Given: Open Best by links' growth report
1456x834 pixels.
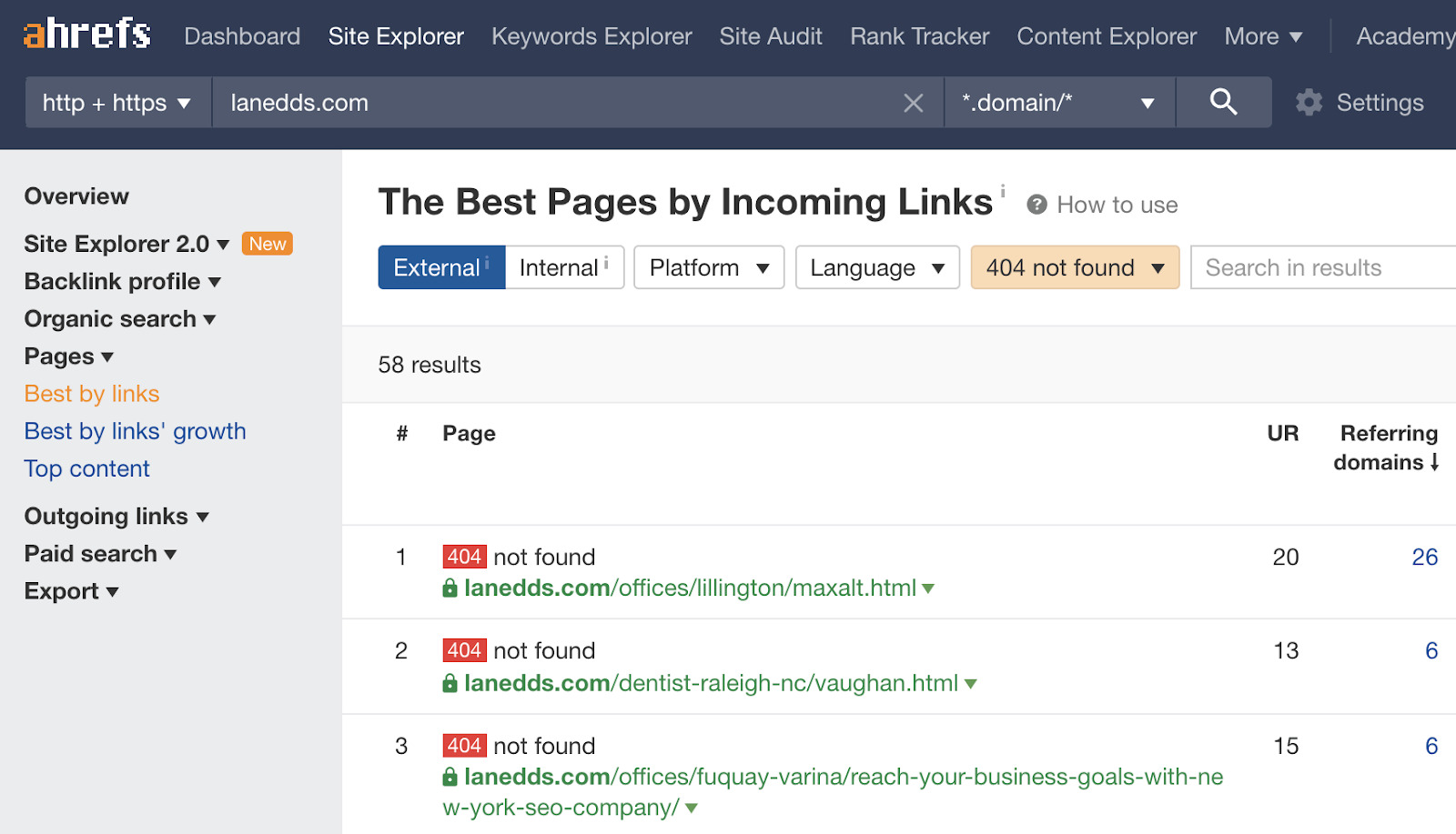Looking at the screenshot, I should point(135,430).
